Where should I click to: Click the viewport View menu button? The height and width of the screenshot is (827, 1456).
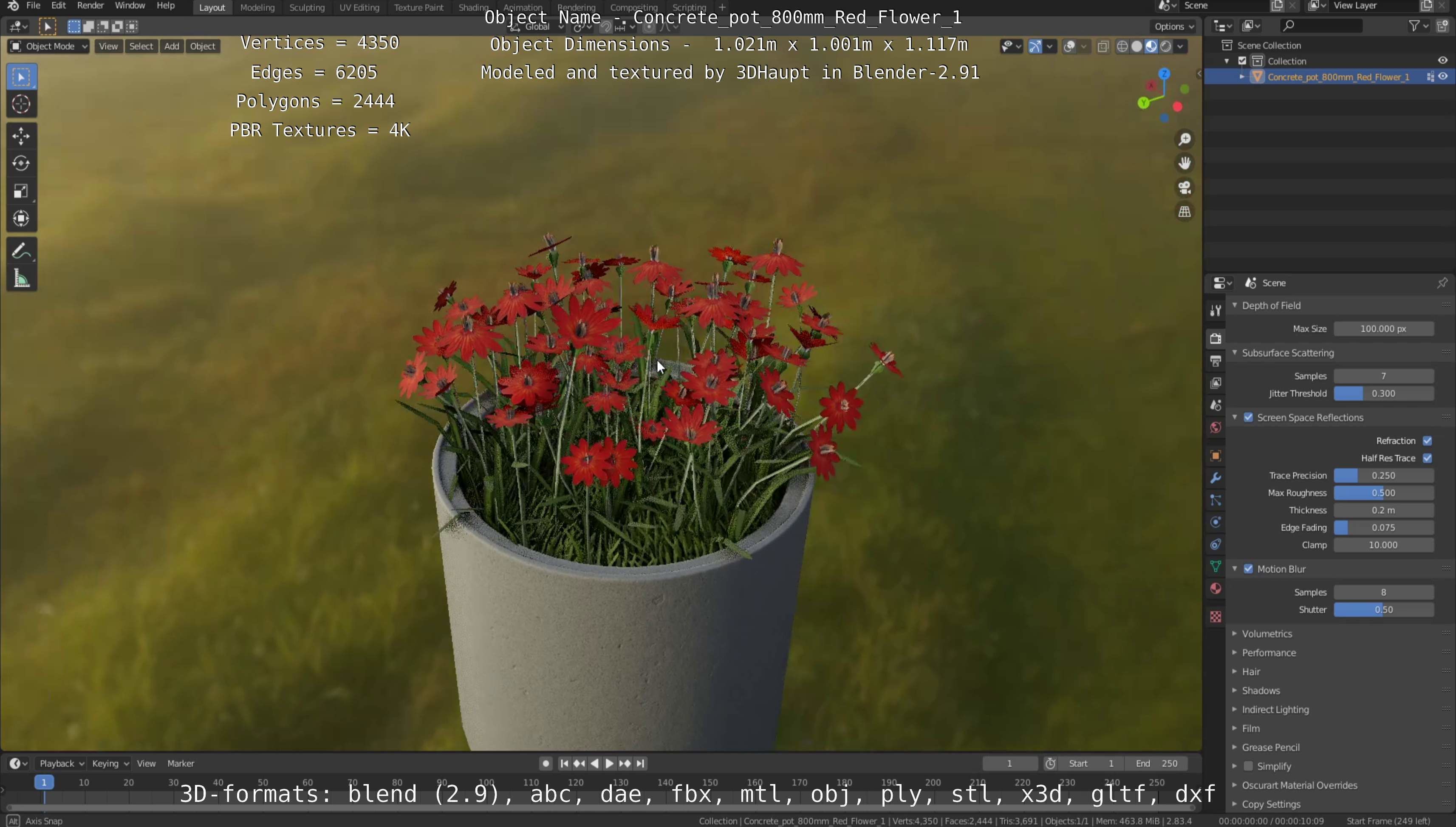pyautogui.click(x=108, y=47)
